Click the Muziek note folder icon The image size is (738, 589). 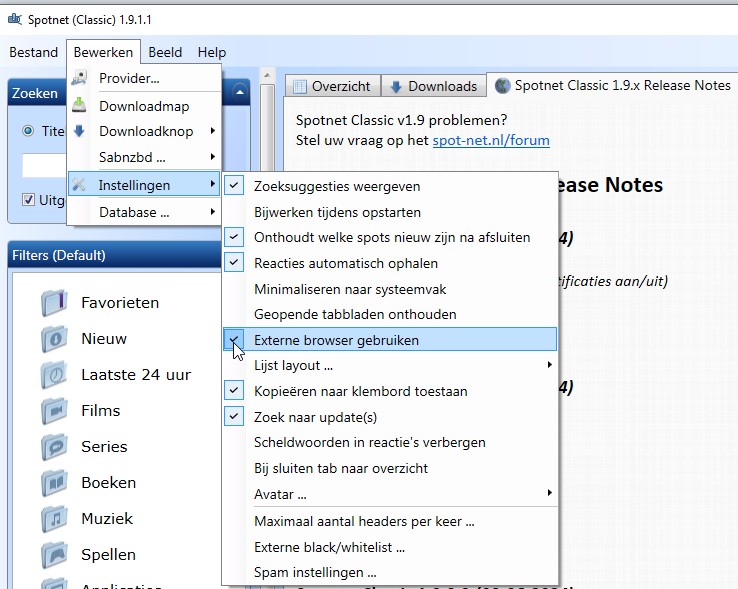(x=54, y=519)
